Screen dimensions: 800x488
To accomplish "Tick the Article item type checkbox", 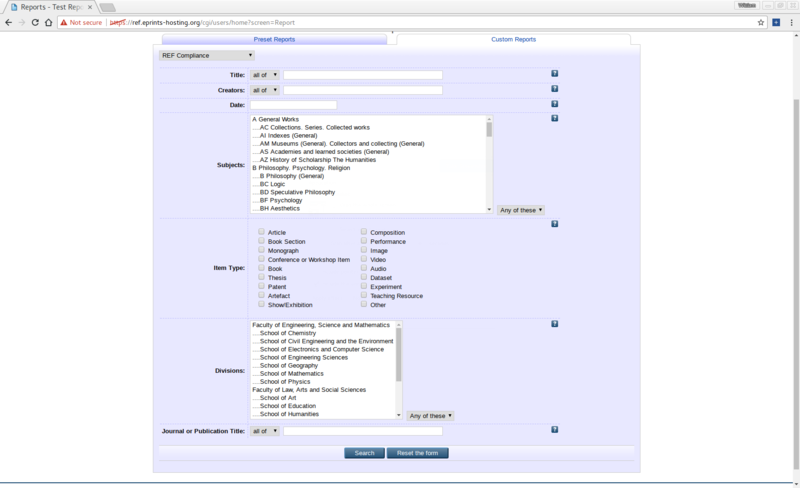I will (262, 232).
